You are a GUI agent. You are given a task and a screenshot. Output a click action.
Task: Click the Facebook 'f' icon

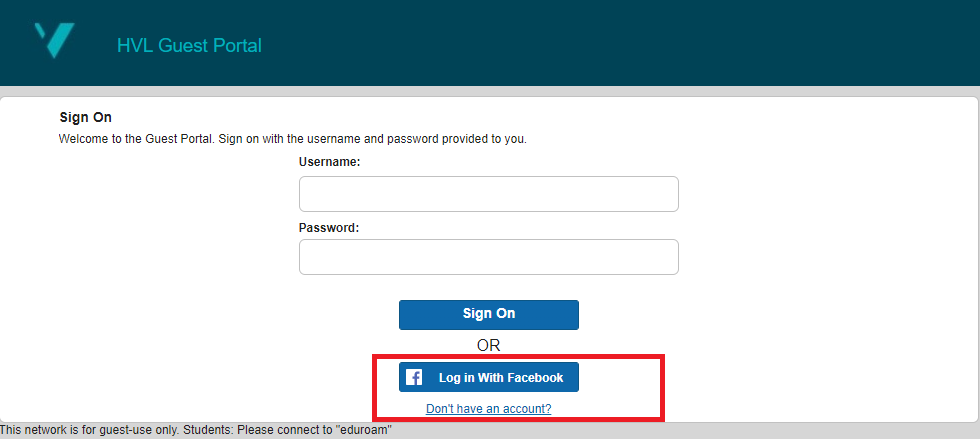(414, 378)
